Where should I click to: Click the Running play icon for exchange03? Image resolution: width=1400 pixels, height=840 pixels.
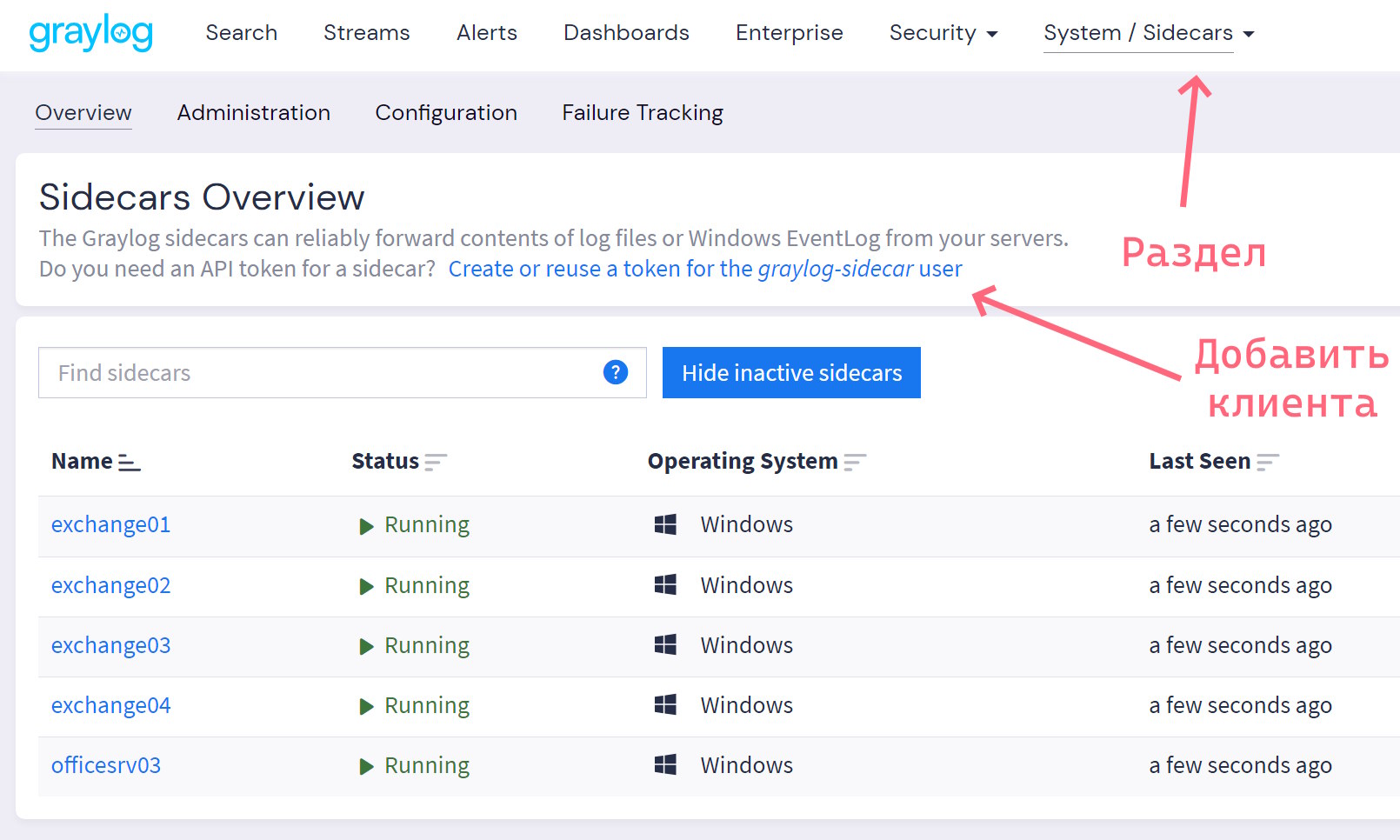[x=366, y=646]
